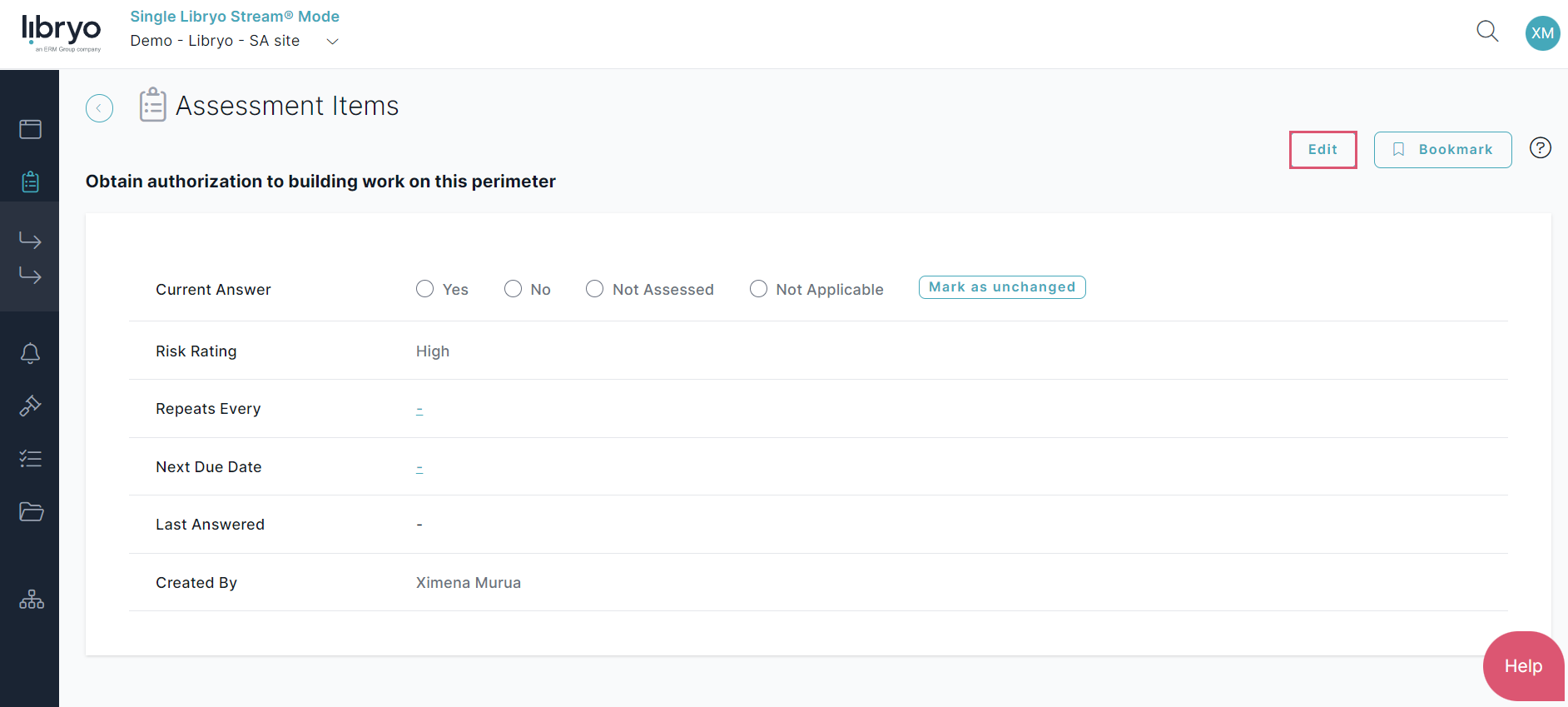Click Mark as unchanged
1568x707 pixels.
click(1002, 287)
